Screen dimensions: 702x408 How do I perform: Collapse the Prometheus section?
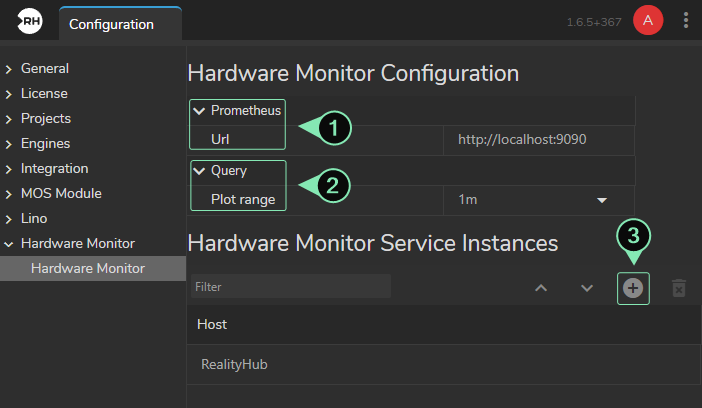(199, 110)
